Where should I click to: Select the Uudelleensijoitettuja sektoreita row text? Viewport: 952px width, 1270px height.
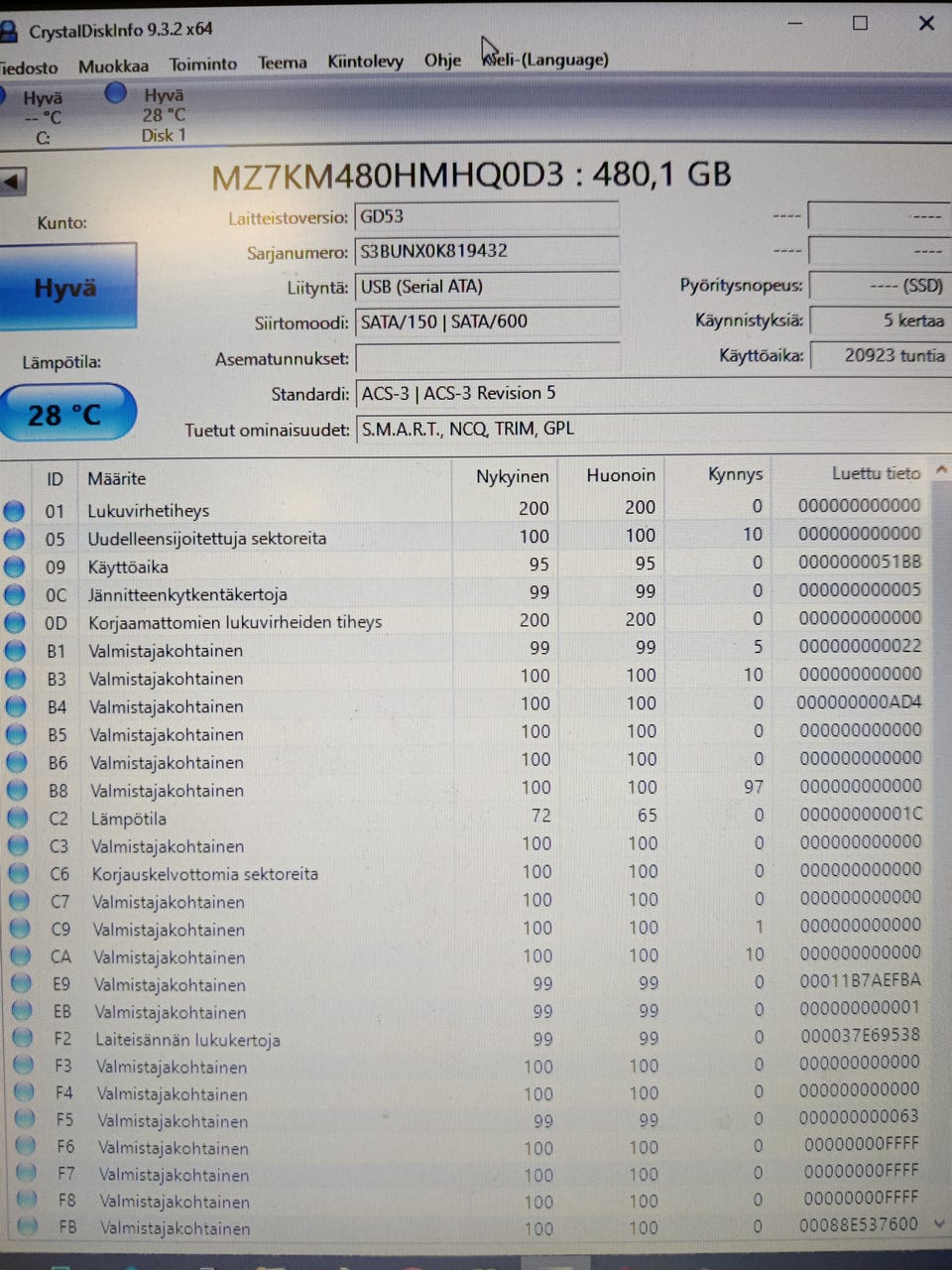(x=206, y=539)
